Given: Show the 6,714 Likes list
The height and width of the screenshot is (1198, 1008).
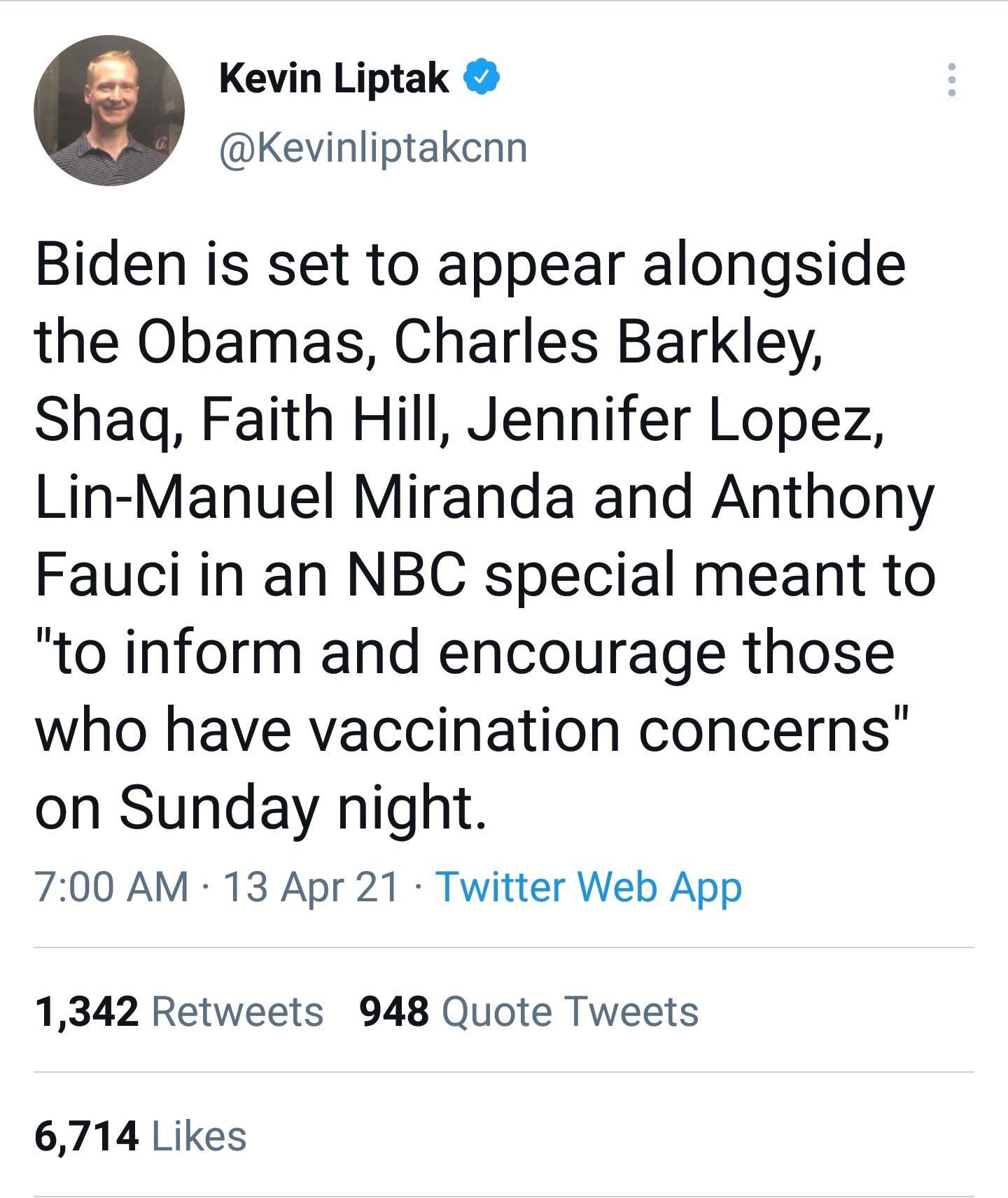Looking at the screenshot, I should point(141,1136).
